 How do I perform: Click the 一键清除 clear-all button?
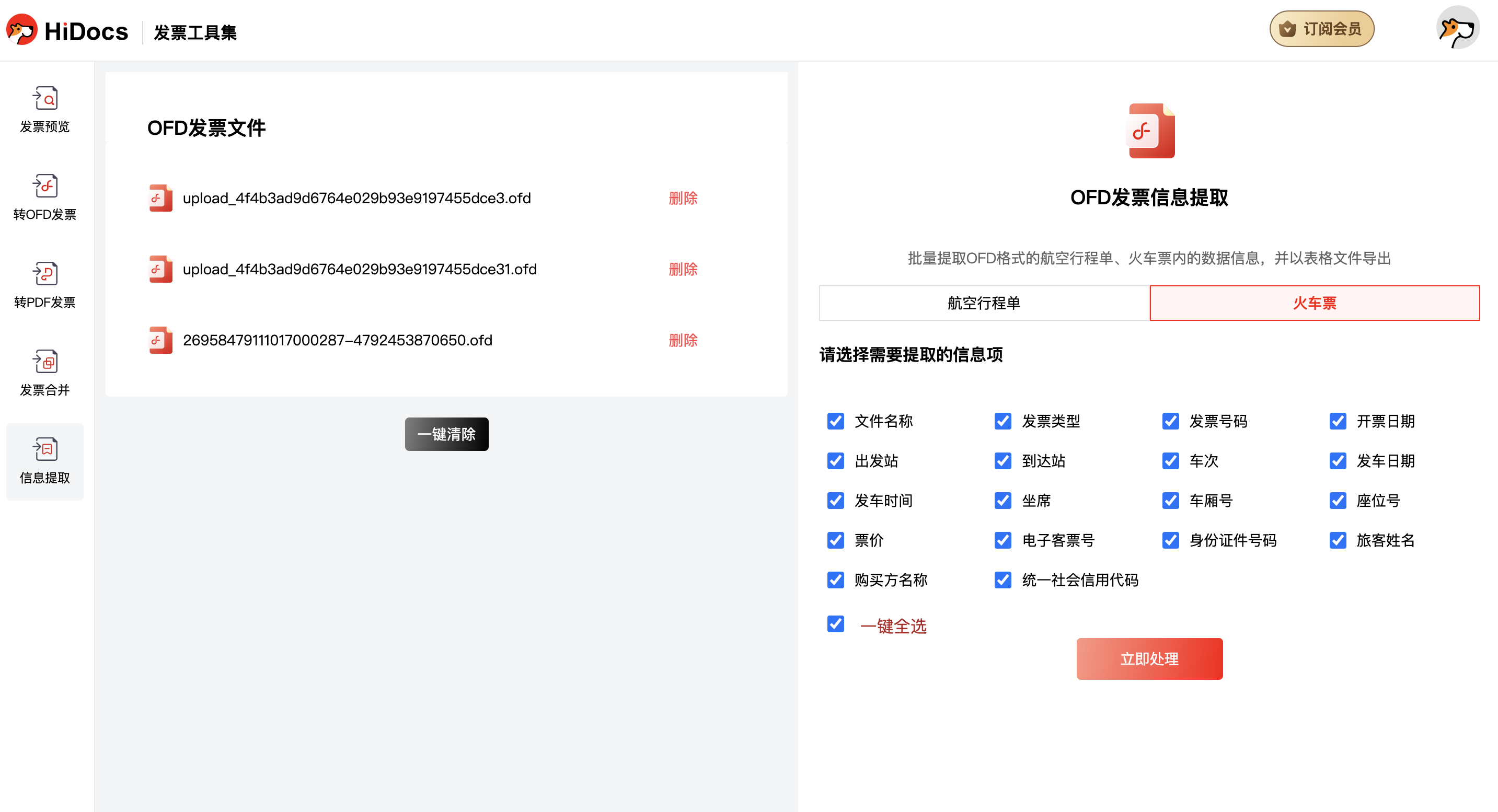tap(446, 434)
